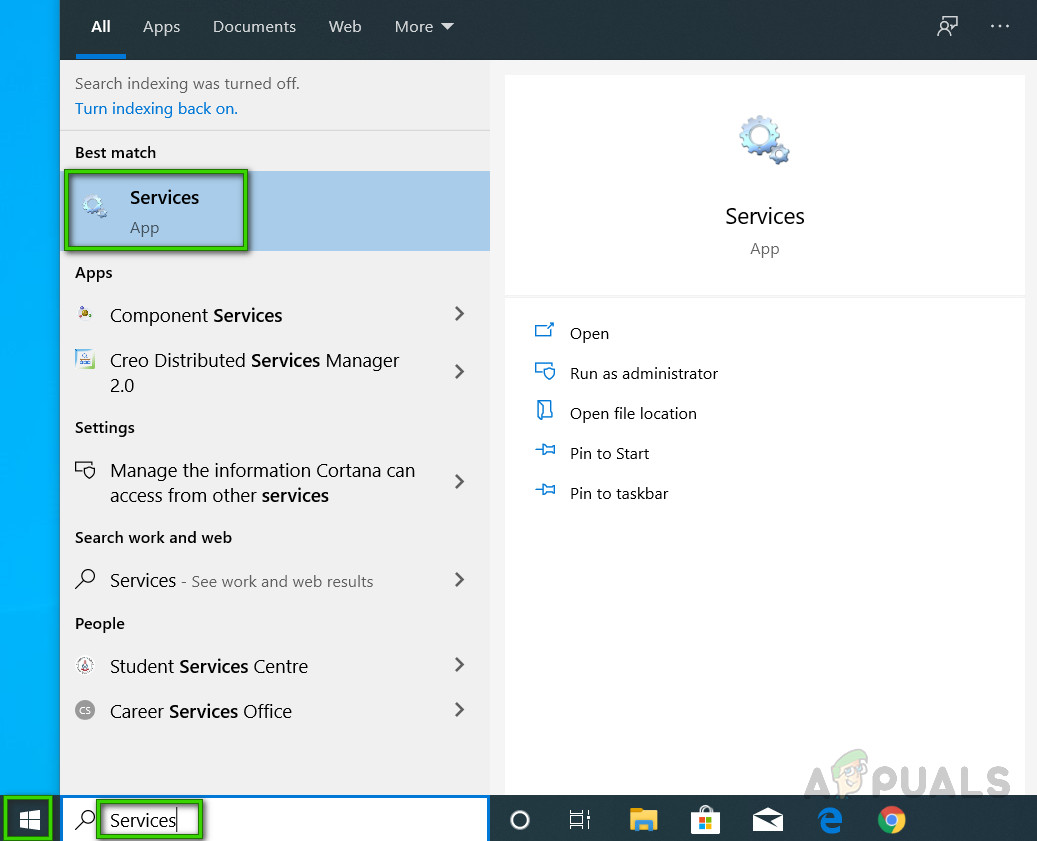The height and width of the screenshot is (841, 1037).
Task: Click the Cortana settings shield icon
Action: click(x=85, y=469)
